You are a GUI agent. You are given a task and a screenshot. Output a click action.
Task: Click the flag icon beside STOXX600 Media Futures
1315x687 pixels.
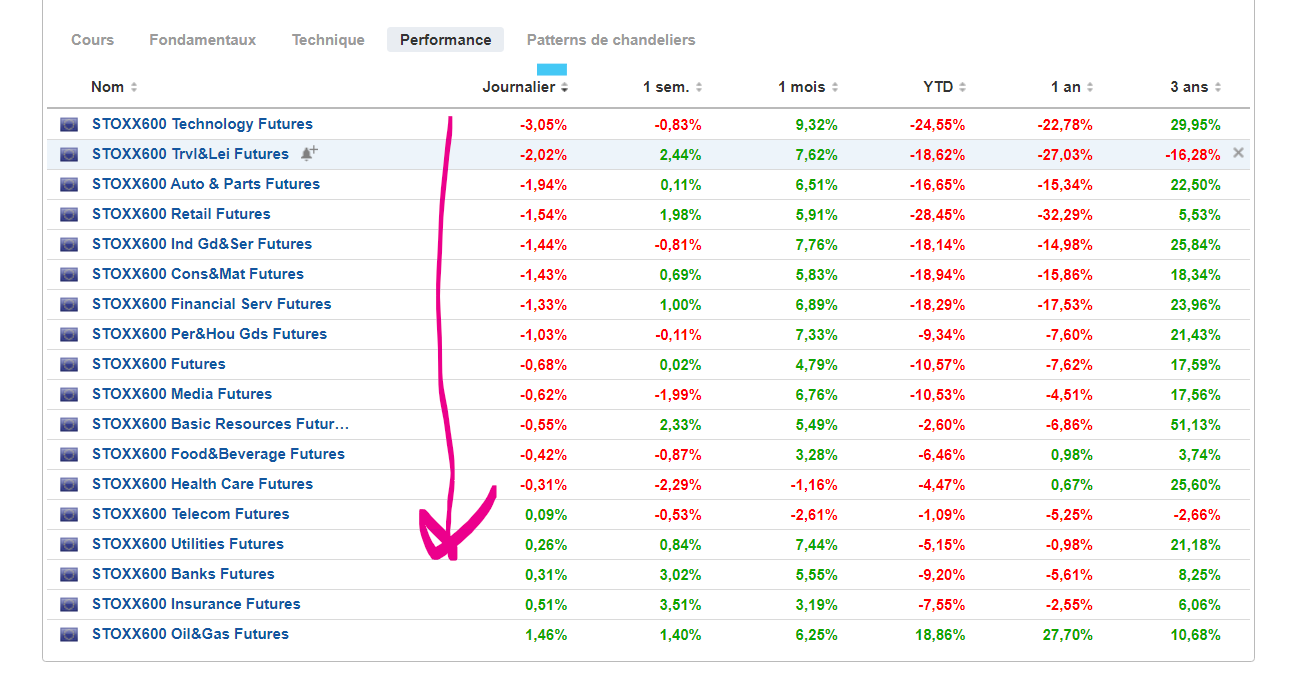(69, 395)
